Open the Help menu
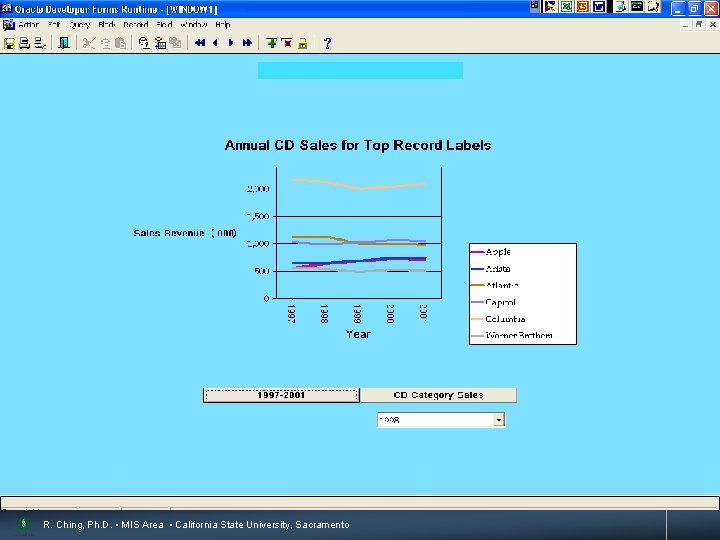The width and height of the screenshot is (720, 540). (223, 24)
